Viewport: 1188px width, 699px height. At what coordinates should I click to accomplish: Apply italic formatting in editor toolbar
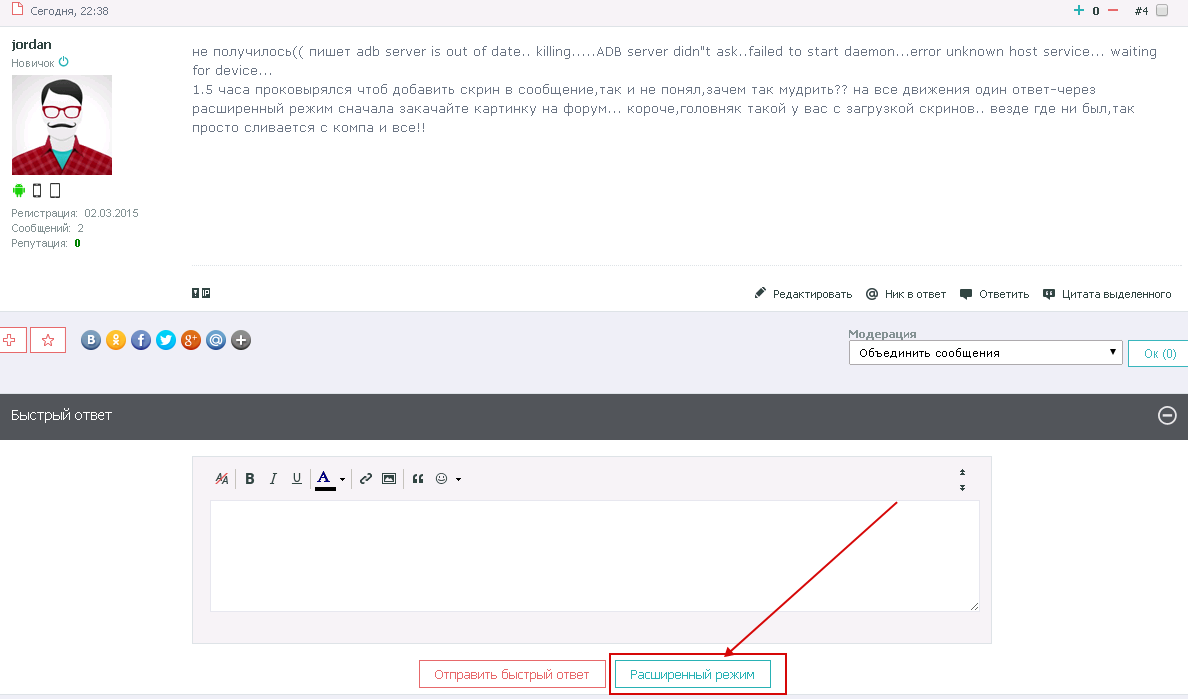click(x=273, y=479)
